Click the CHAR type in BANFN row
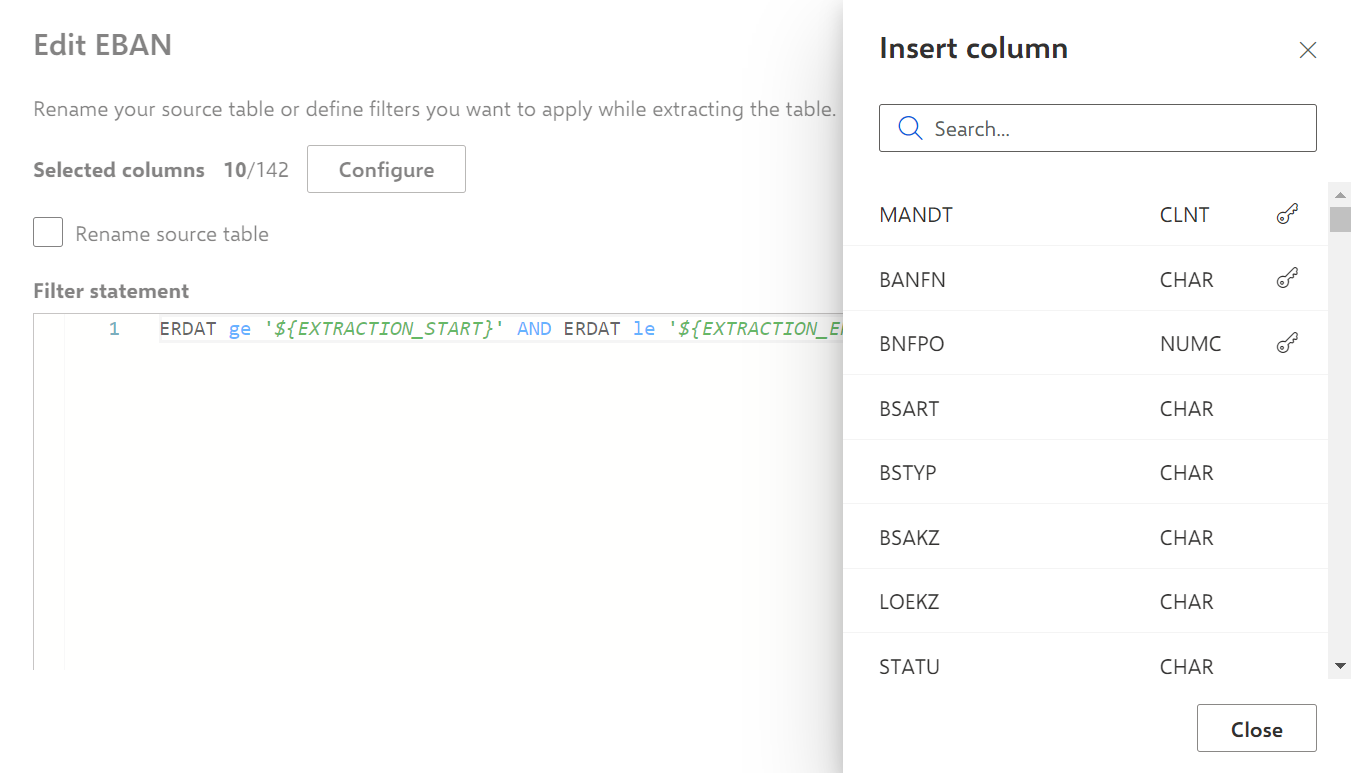The height and width of the screenshot is (773, 1351). pos(1186,279)
